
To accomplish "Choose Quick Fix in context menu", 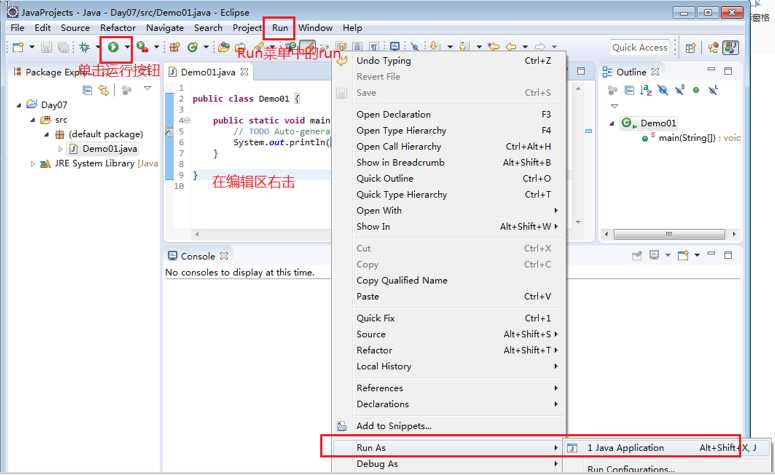I will click(448, 318).
